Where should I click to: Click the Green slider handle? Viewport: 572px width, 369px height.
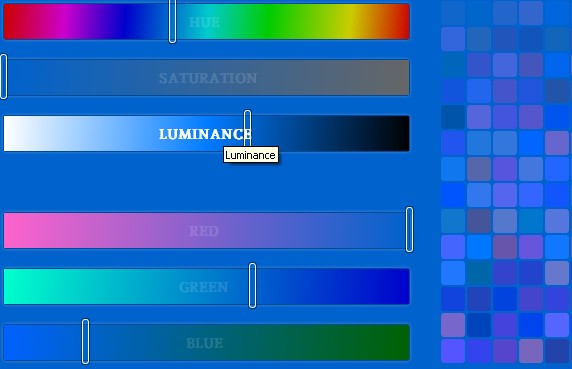pos(252,286)
